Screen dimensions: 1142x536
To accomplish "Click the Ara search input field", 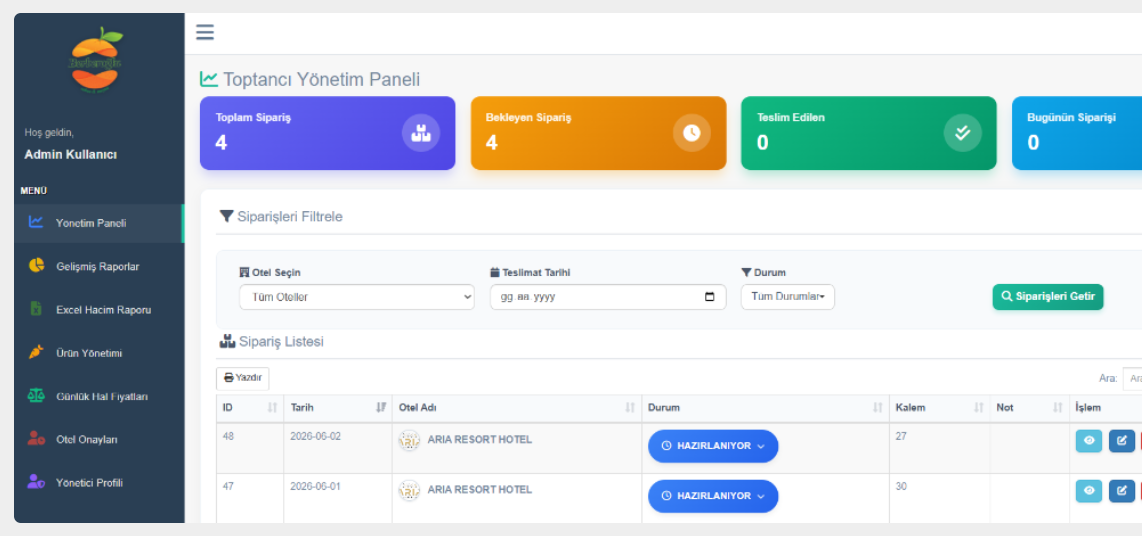I will pos(1132,379).
